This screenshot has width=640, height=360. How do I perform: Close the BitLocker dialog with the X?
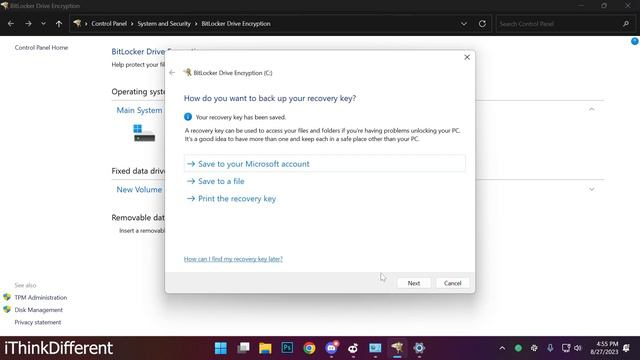[467, 57]
